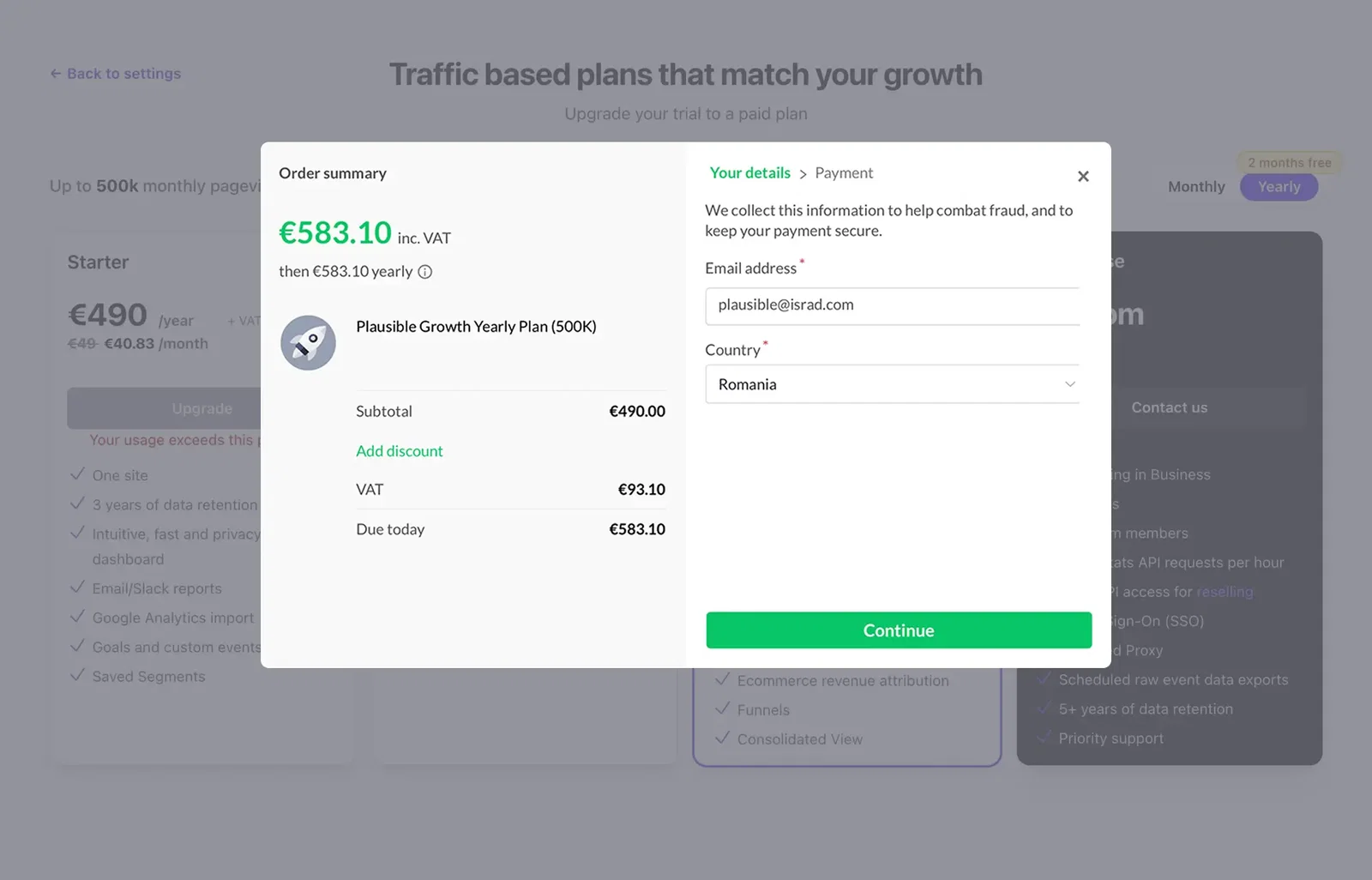Click the checkmark beside One site
Viewport: 1372px width, 880px height.
77,474
